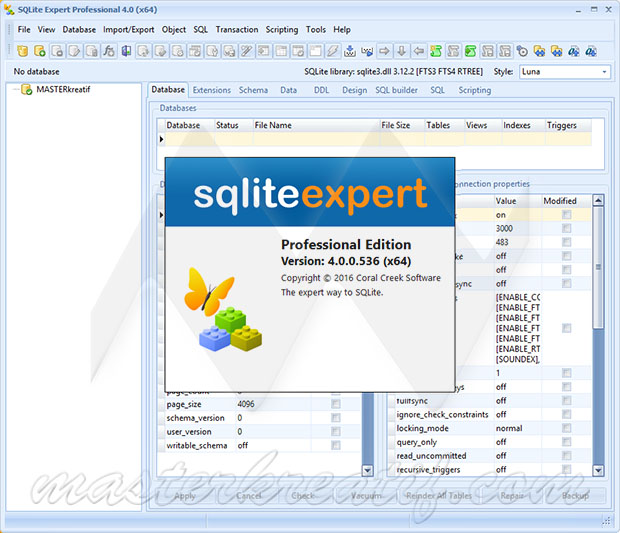Open the Object menu
This screenshot has height=533, width=620.
(x=174, y=30)
